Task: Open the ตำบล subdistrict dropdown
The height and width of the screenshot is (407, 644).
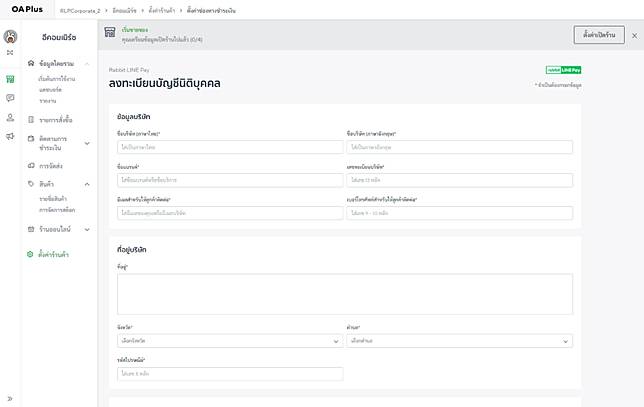Action: click(x=459, y=341)
